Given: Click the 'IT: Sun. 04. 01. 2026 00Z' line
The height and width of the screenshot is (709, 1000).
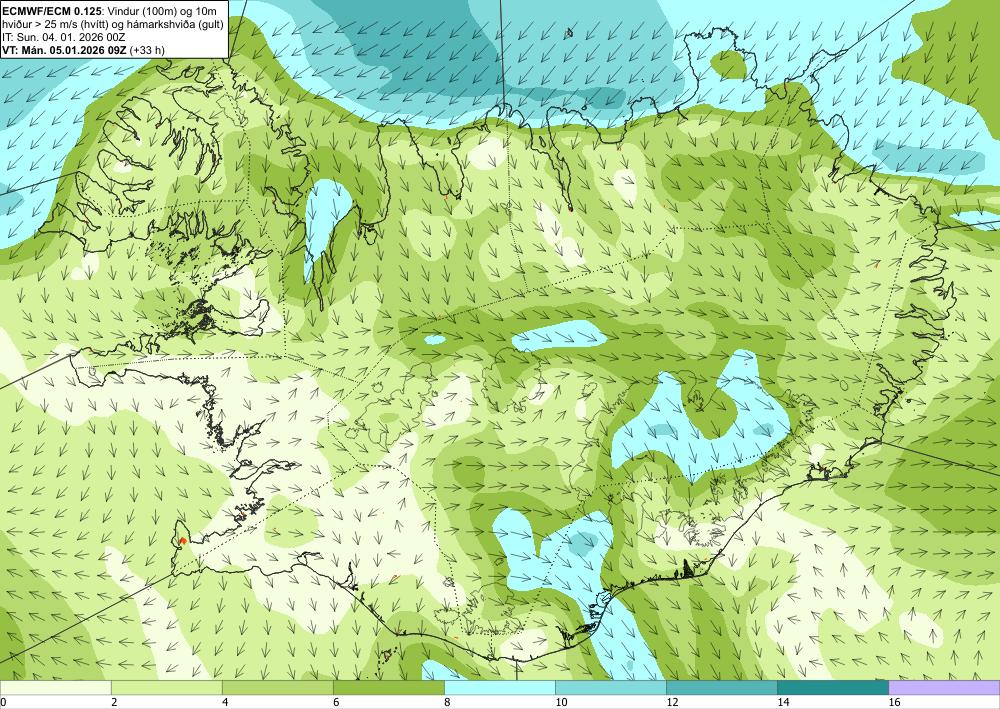Looking at the screenshot, I should tap(63, 37).
